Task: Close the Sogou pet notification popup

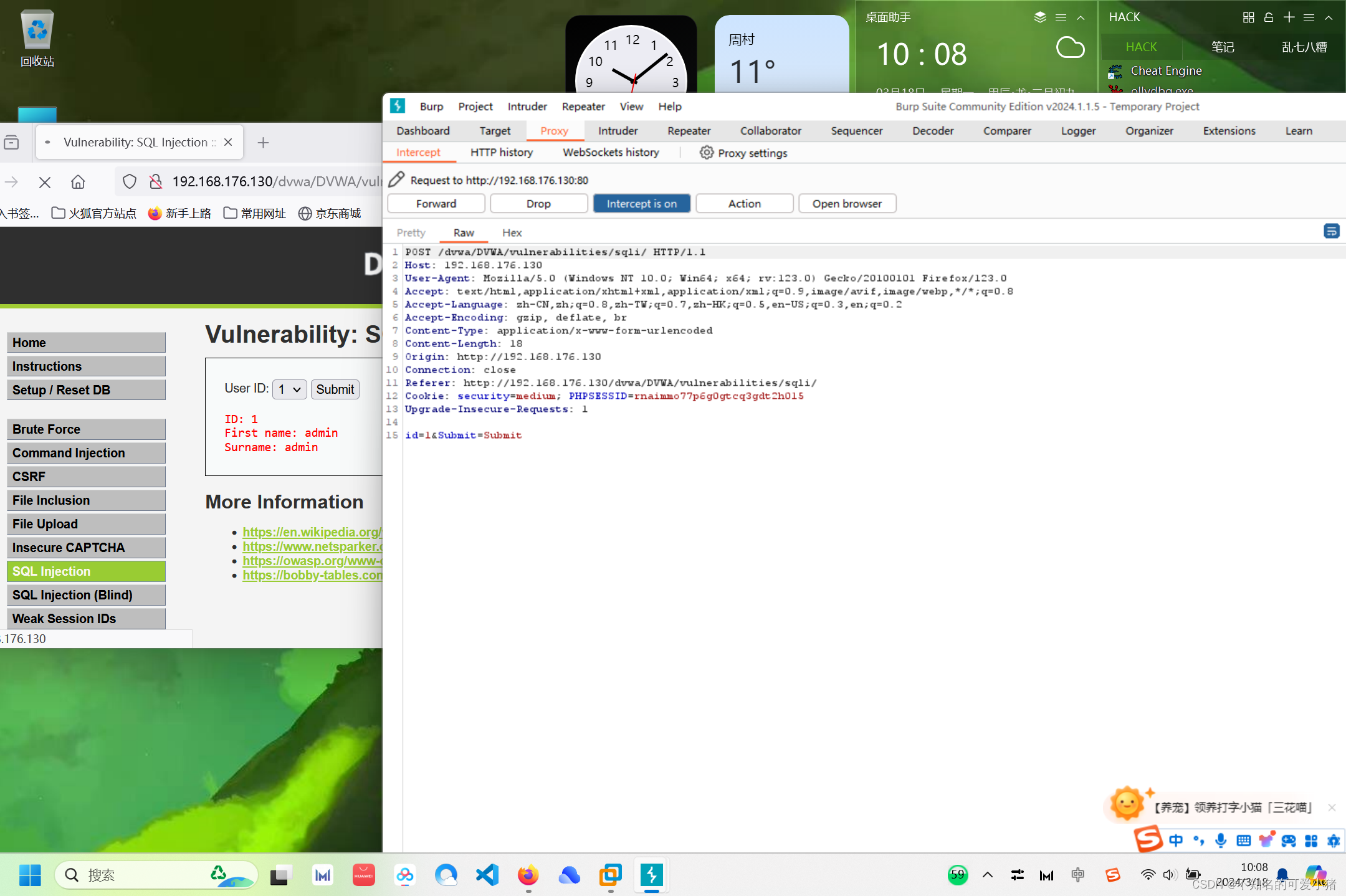Action: point(1332,808)
